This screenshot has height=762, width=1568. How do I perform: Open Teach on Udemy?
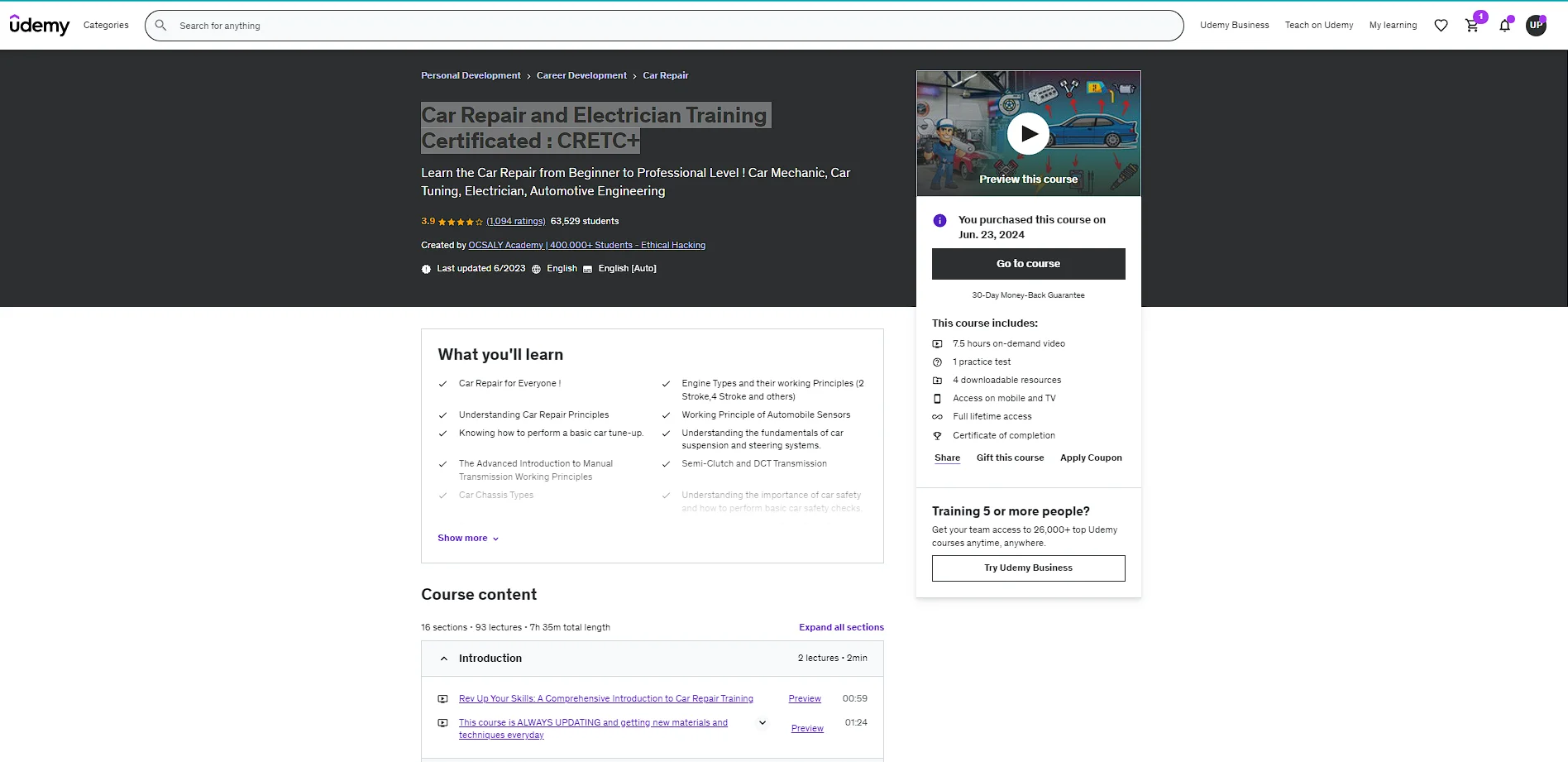(1319, 26)
